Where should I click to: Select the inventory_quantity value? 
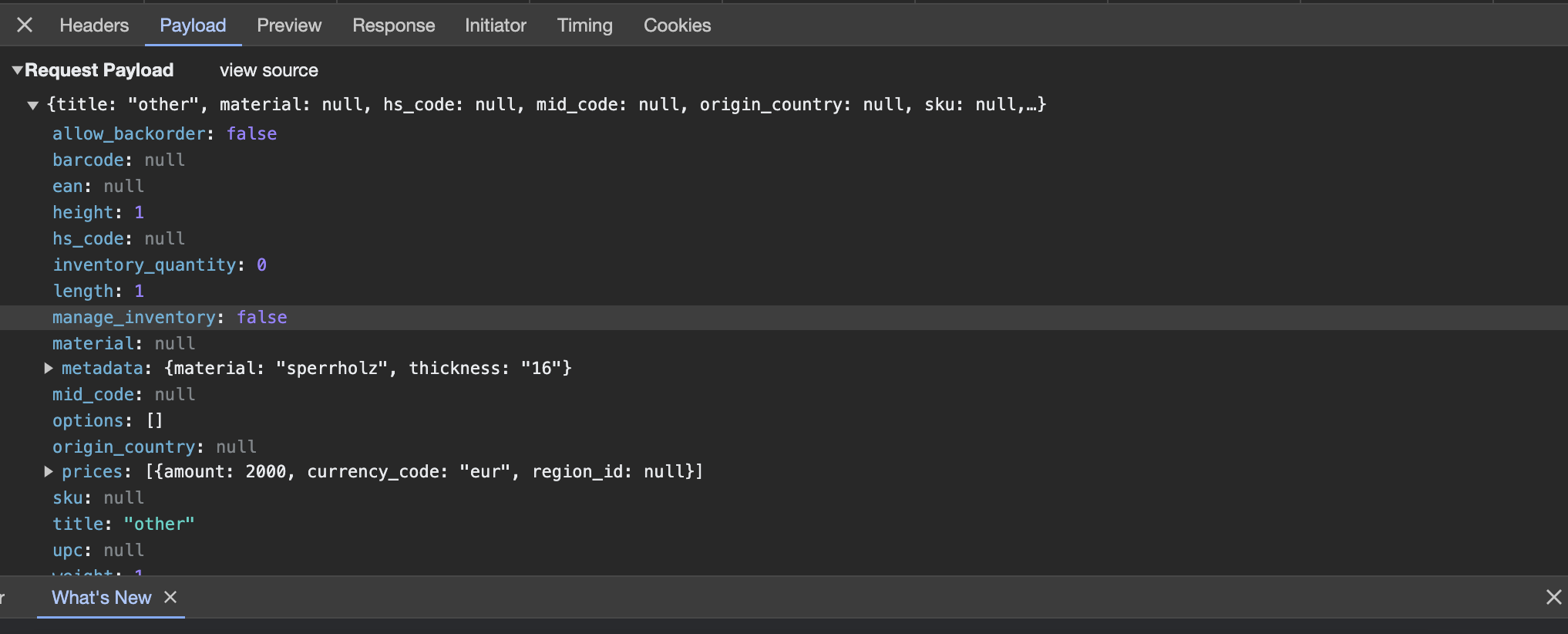coord(261,265)
